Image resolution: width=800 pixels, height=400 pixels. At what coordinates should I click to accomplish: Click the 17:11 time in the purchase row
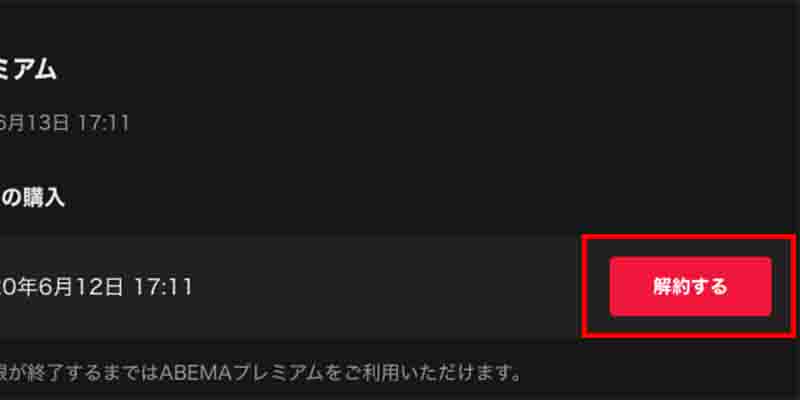[x=163, y=288]
